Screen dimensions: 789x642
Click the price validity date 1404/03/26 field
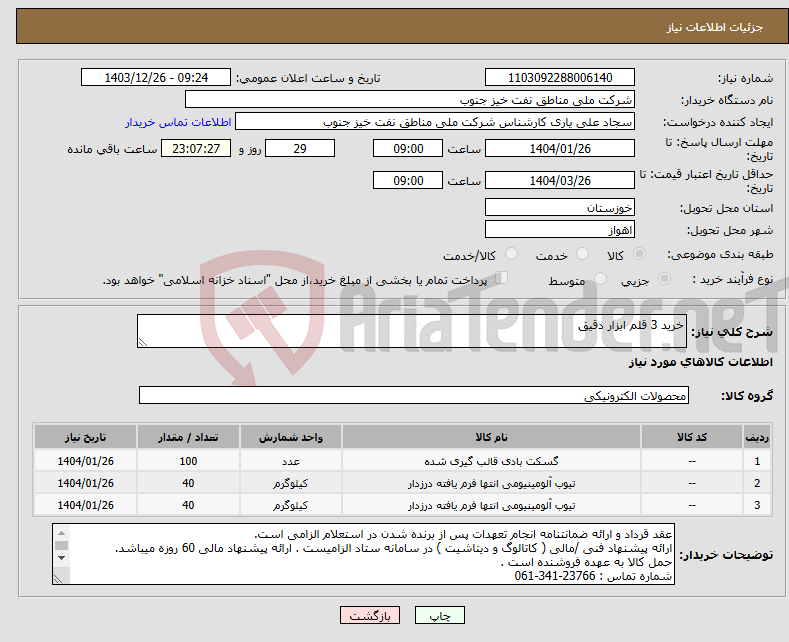tap(560, 180)
